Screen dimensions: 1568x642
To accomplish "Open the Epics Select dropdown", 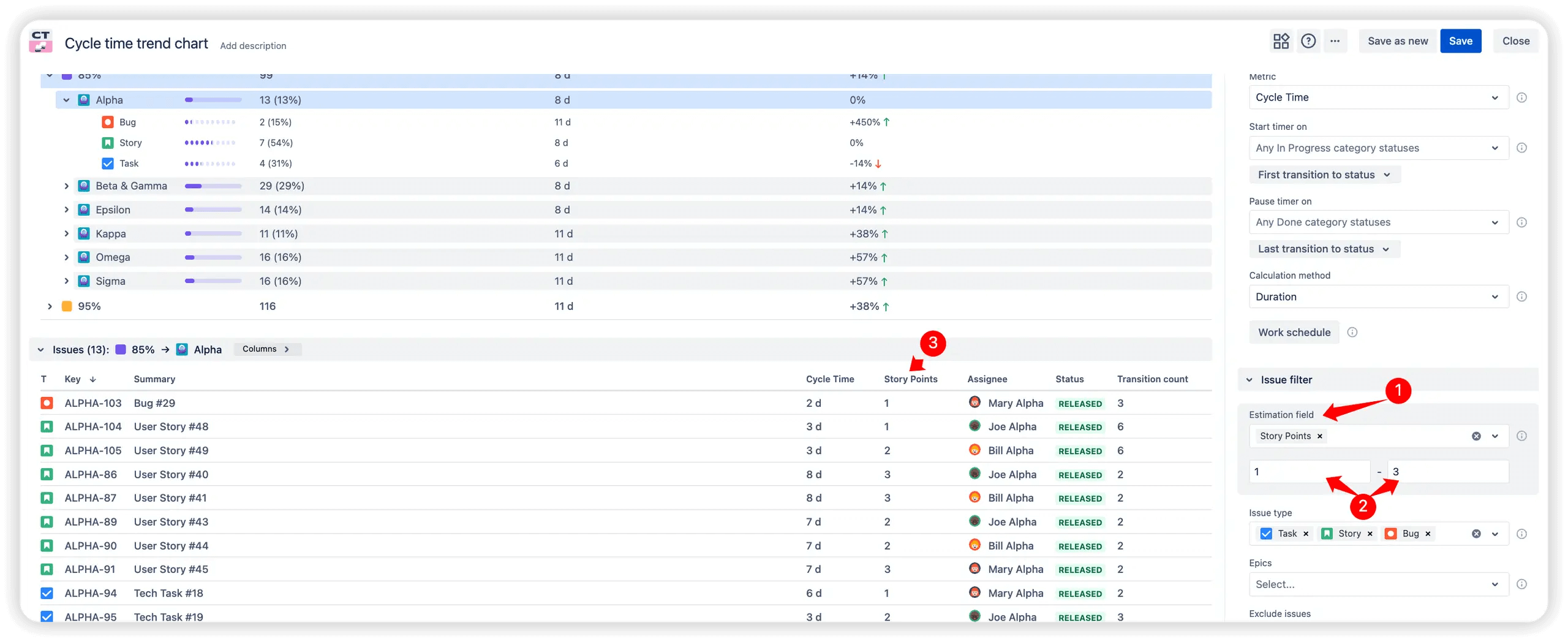I will tap(1378, 584).
